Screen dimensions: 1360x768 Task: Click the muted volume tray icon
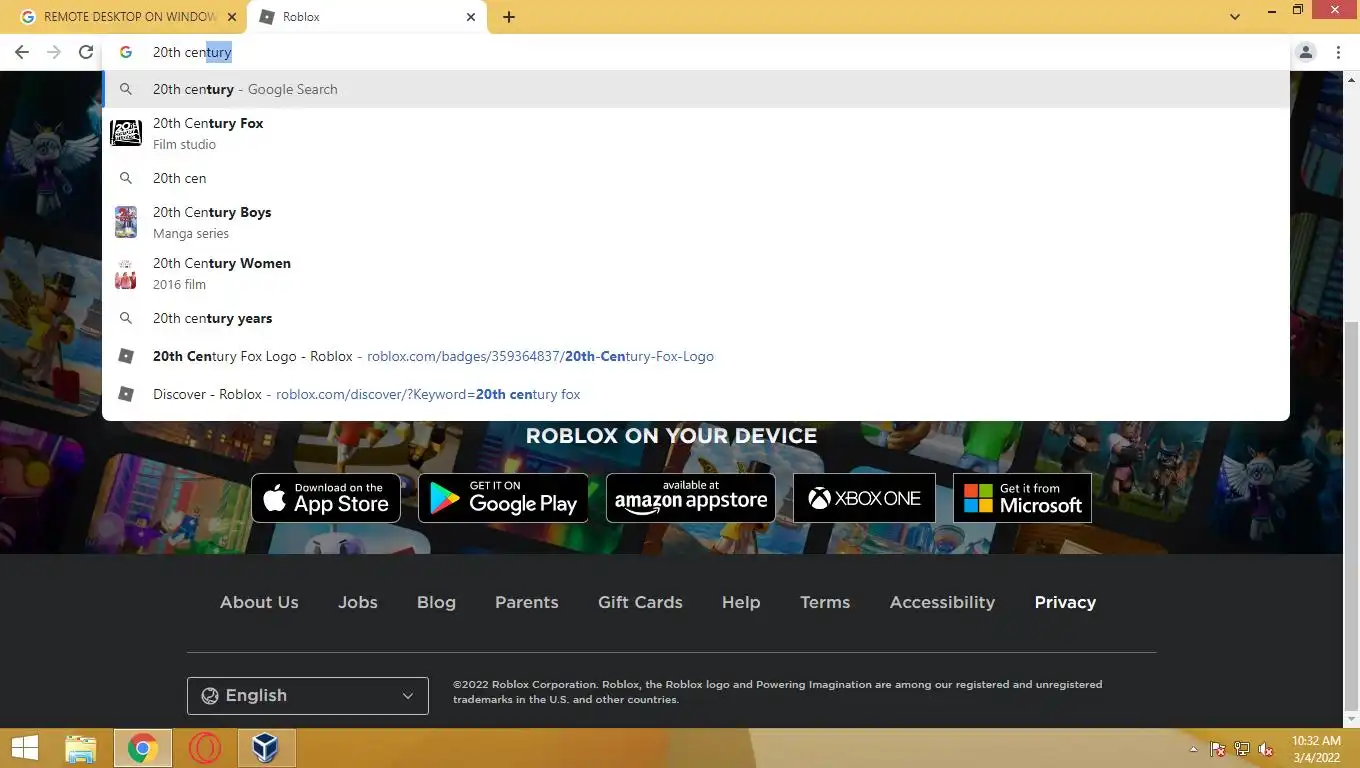tap(1266, 749)
